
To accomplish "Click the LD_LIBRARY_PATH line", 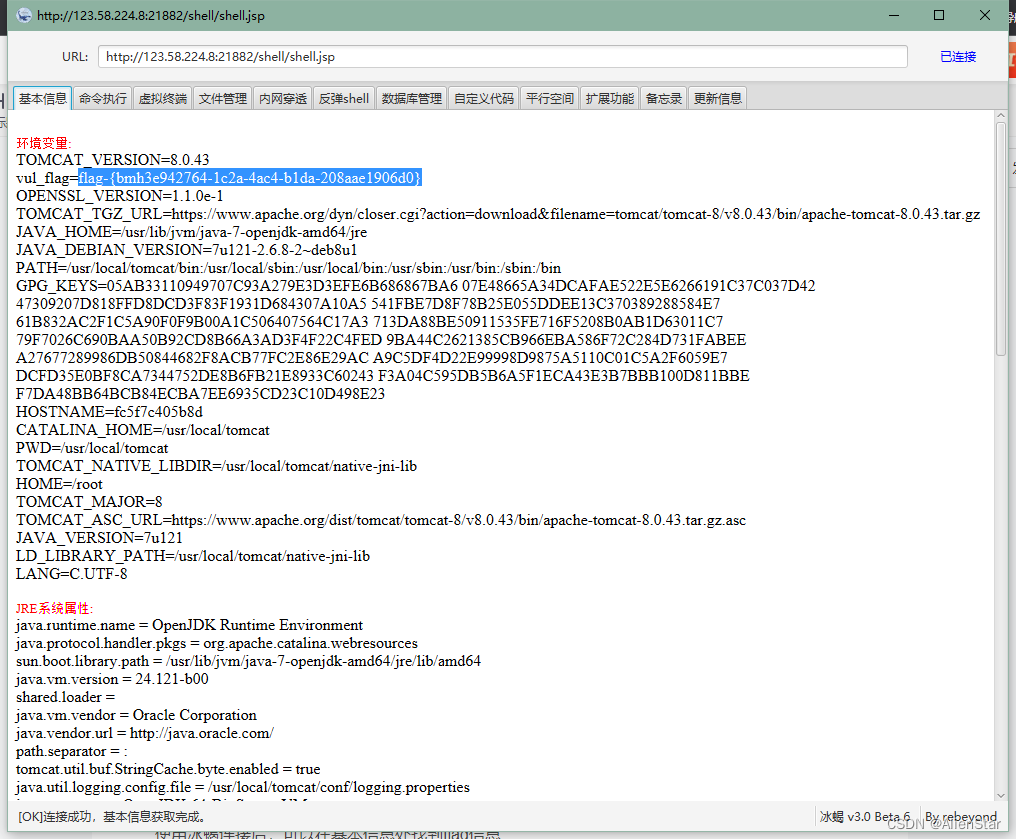I will point(193,556).
